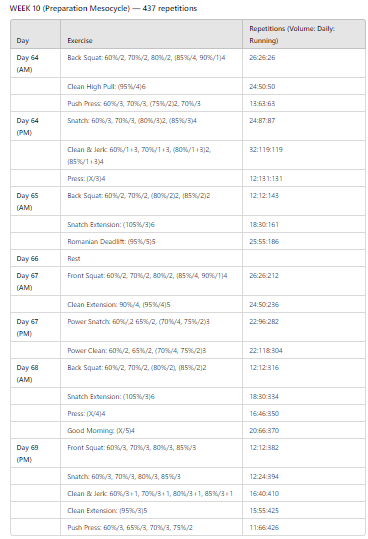Select the Day 64 Push Press 60%/3, 70%/3 cell
This screenshot has width=368, height=539.
click(152, 103)
